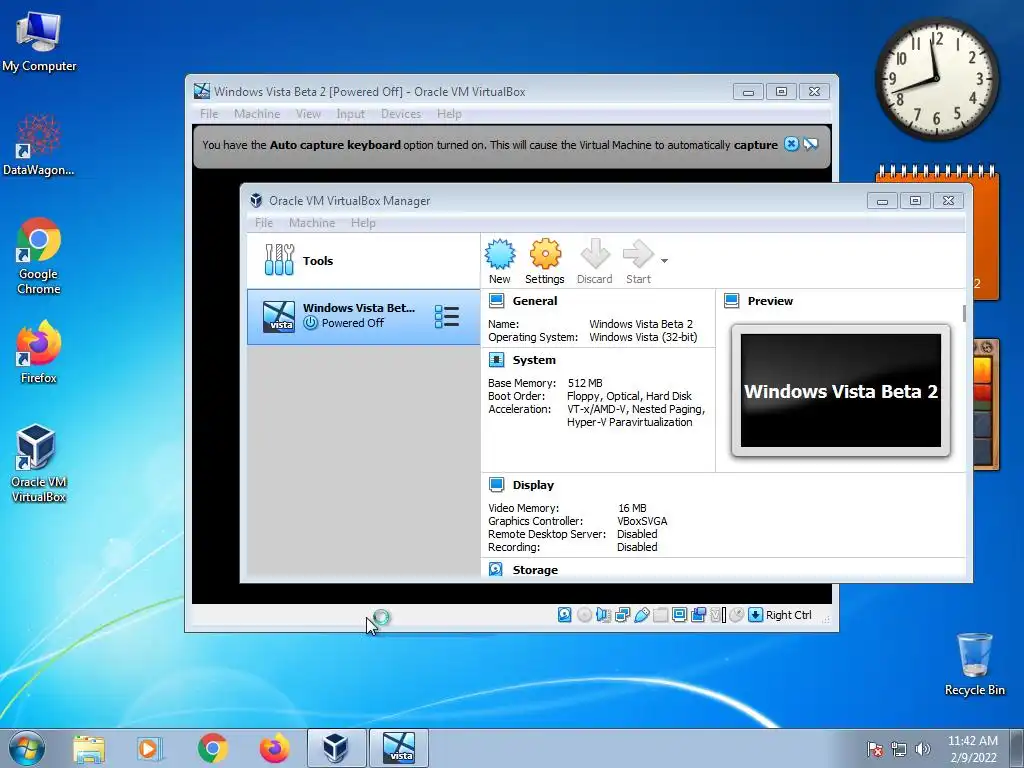The image size is (1024, 768).
Task: Click the Windows Start orb
Action: pos(27,748)
